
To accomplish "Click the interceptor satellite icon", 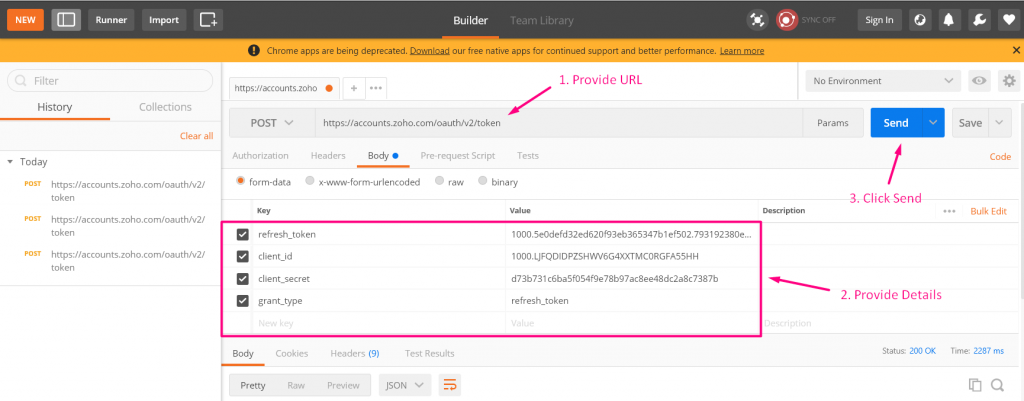I will click(x=757, y=20).
